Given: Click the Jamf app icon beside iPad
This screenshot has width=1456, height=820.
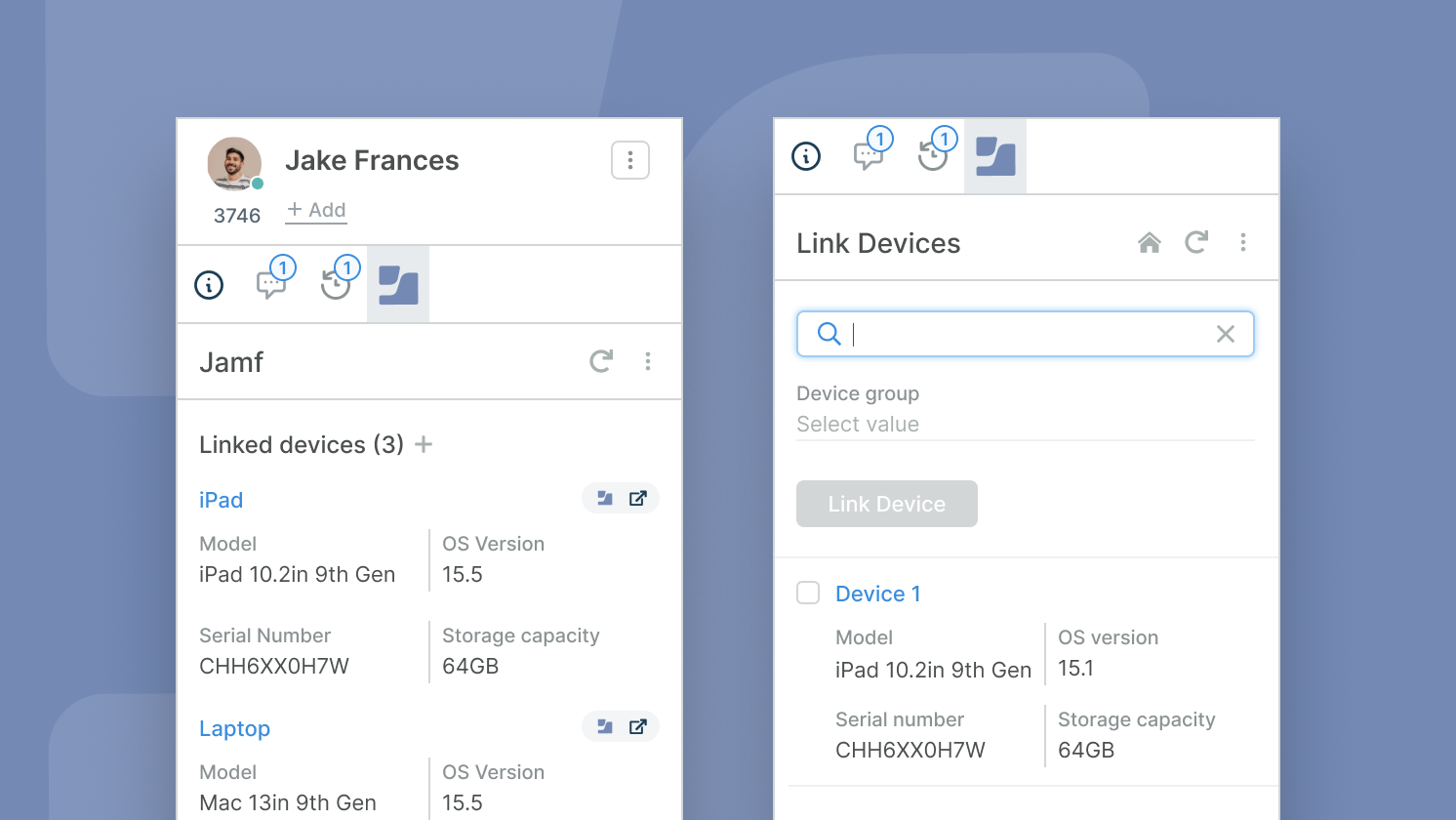Looking at the screenshot, I should [605, 499].
